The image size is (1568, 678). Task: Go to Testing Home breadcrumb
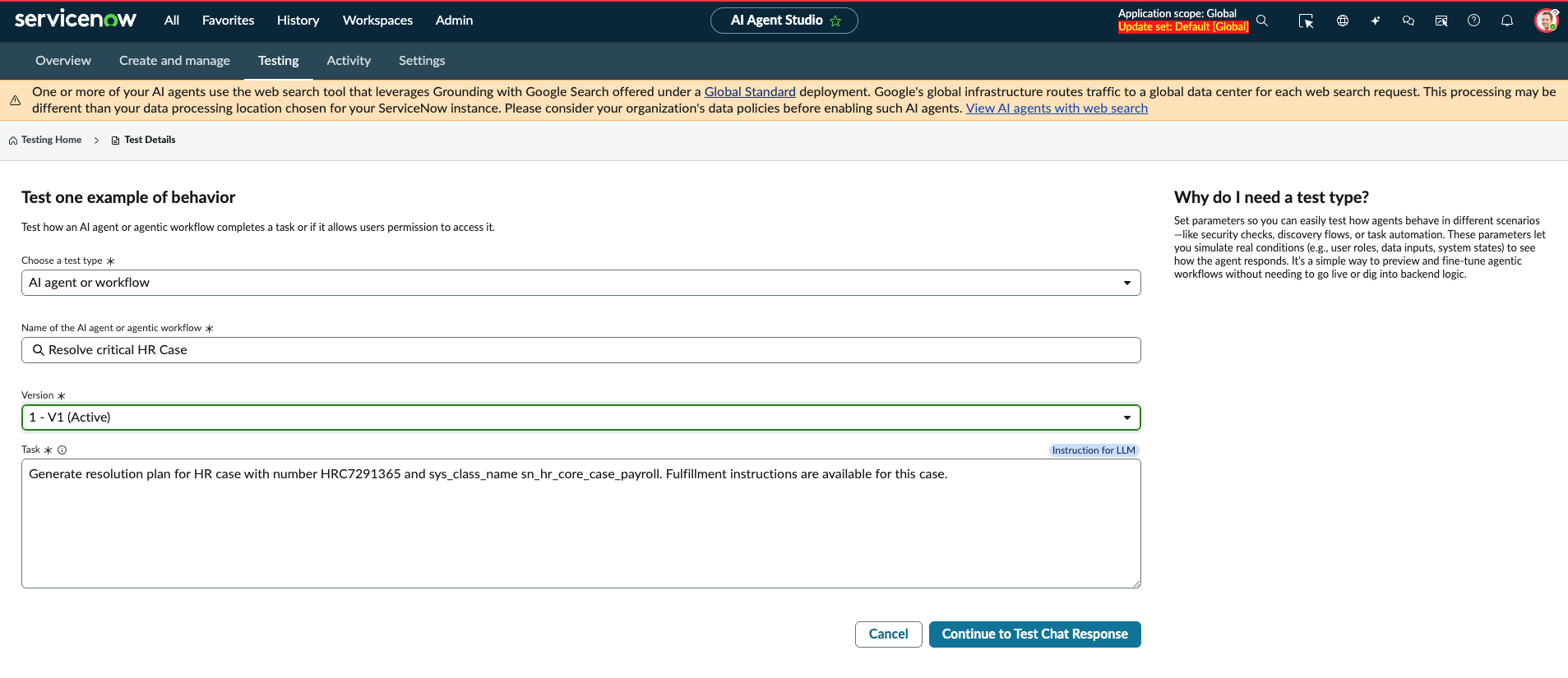click(x=51, y=141)
